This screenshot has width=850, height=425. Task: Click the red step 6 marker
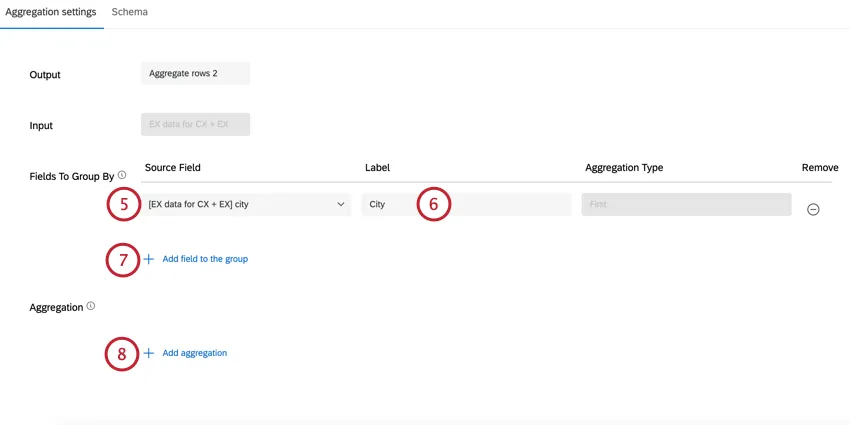(x=433, y=204)
